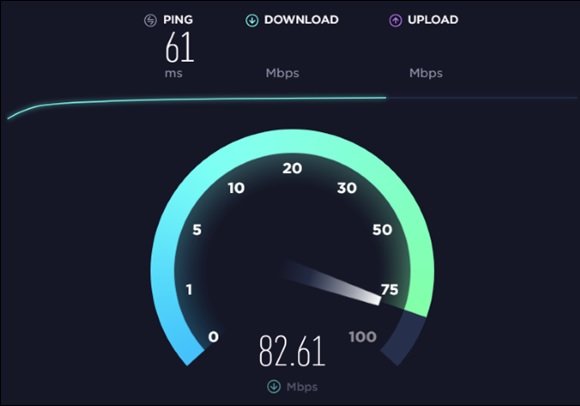Click the 50 mark on the gauge
The height and width of the screenshot is (406, 580).
click(x=382, y=230)
